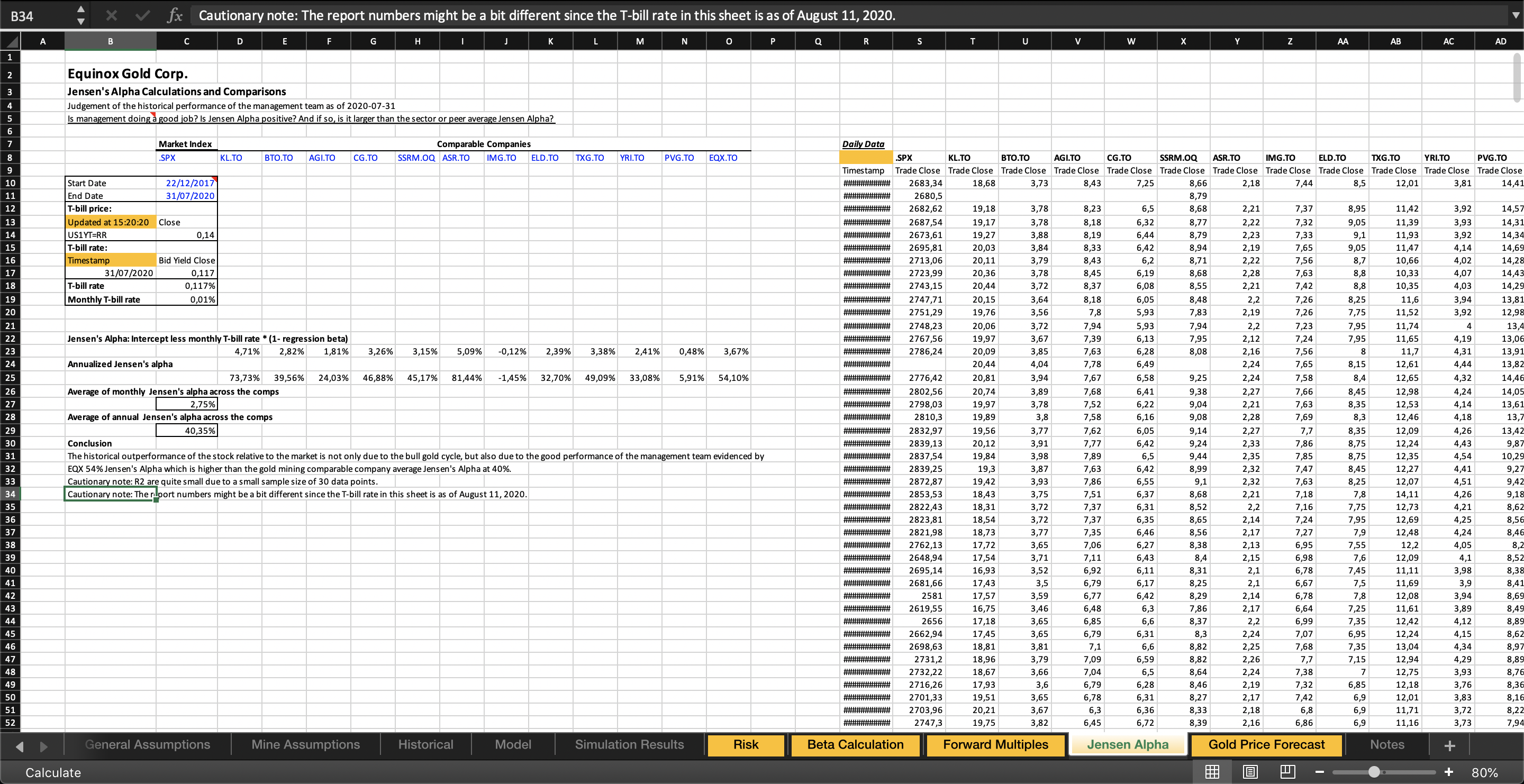The image size is (1524, 784).
Task: Select the 'Is management doing a good job?' cell
Action: [311, 119]
